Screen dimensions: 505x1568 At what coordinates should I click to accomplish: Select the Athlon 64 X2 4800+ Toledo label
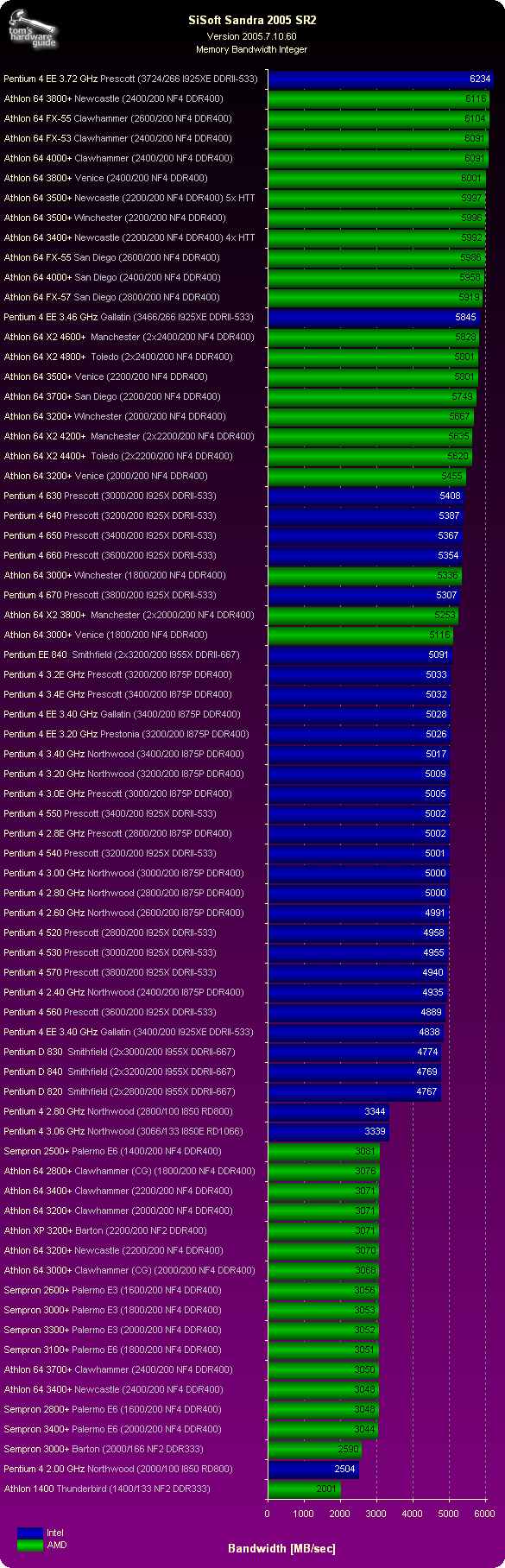(x=117, y=357)
